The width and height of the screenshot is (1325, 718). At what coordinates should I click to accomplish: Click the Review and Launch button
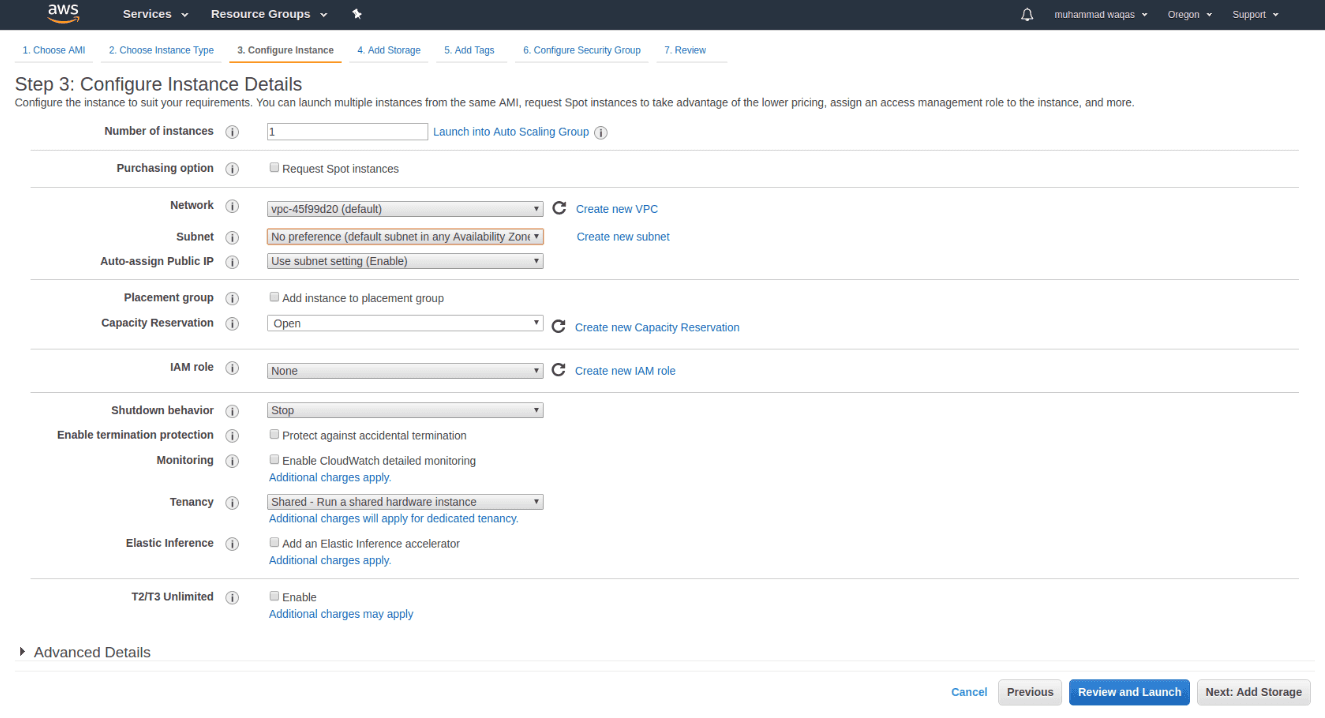[x=1129, y=692]
